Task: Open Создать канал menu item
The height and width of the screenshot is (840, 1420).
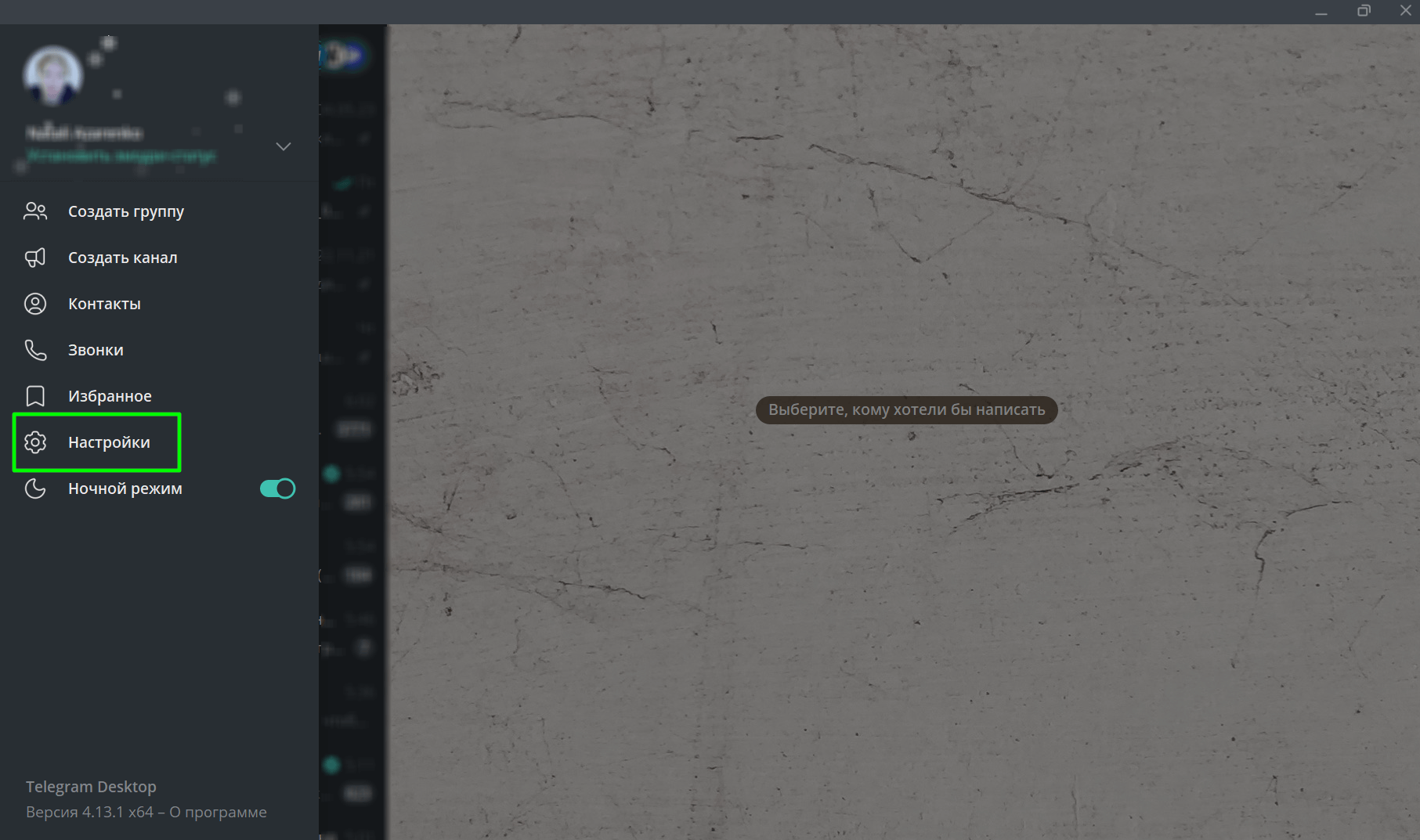Action: click(159, 258)
